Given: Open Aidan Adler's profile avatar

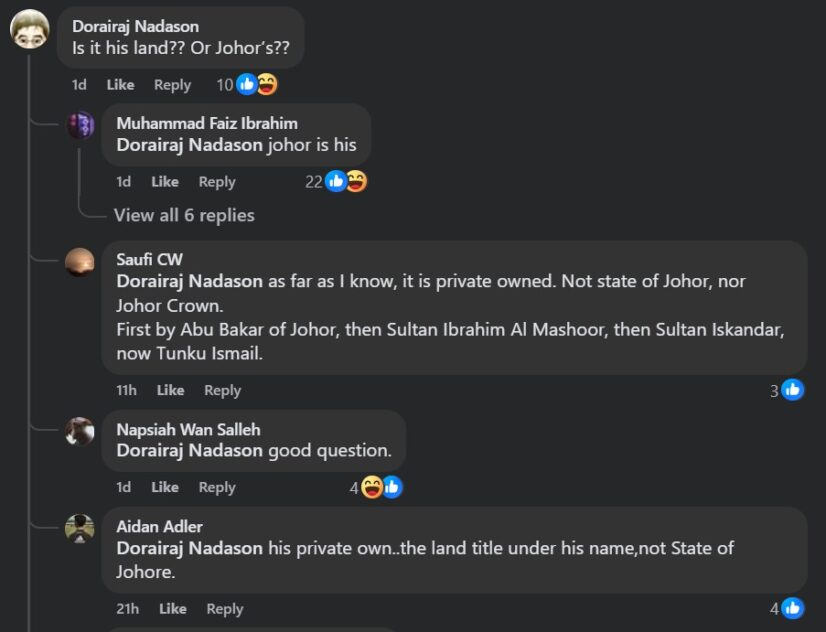Looking at the screenshot, I should coord(80,528).
